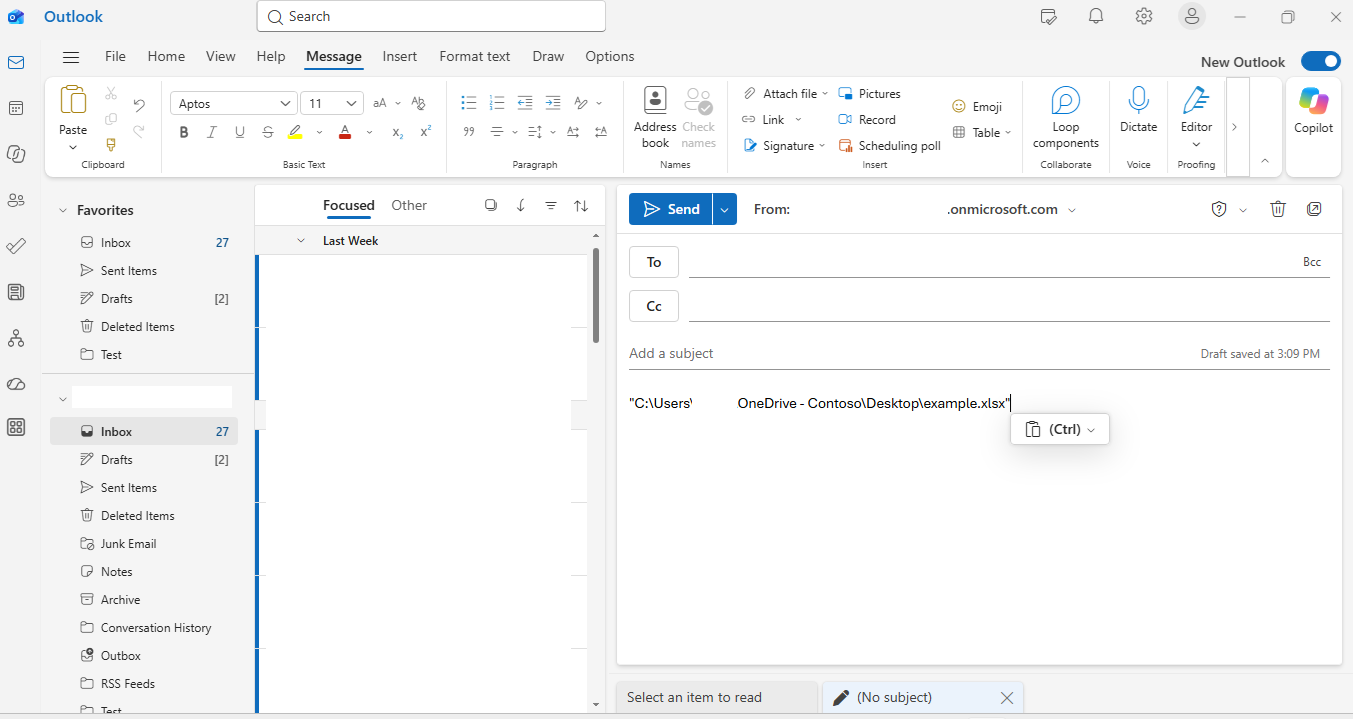The image size is (1353, 719).
Task: Discard the draft with trash icon
Action: tap(1277, 209)
